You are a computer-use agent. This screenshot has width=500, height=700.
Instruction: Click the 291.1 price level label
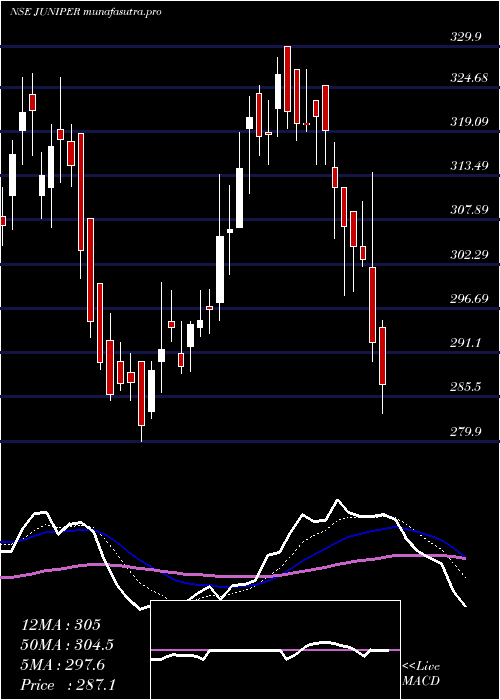pos(467,343)
